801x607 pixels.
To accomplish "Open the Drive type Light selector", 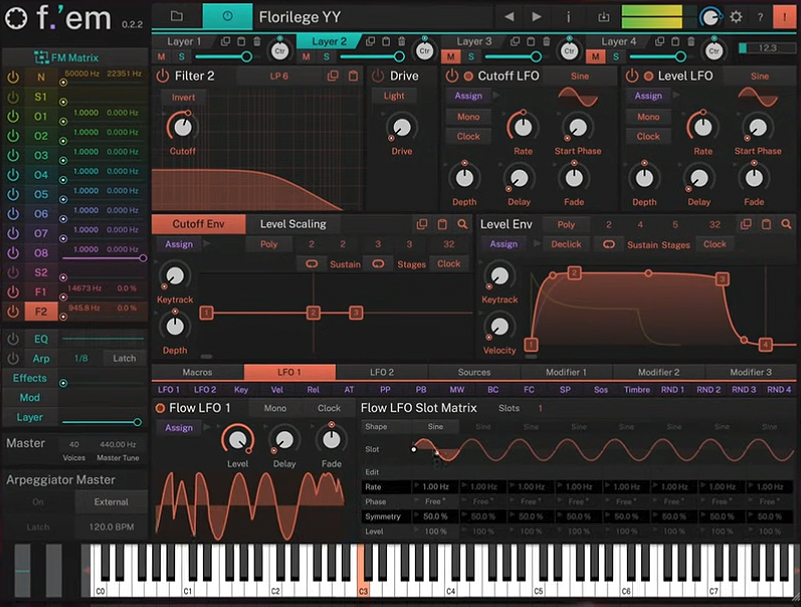I will 394,96.
